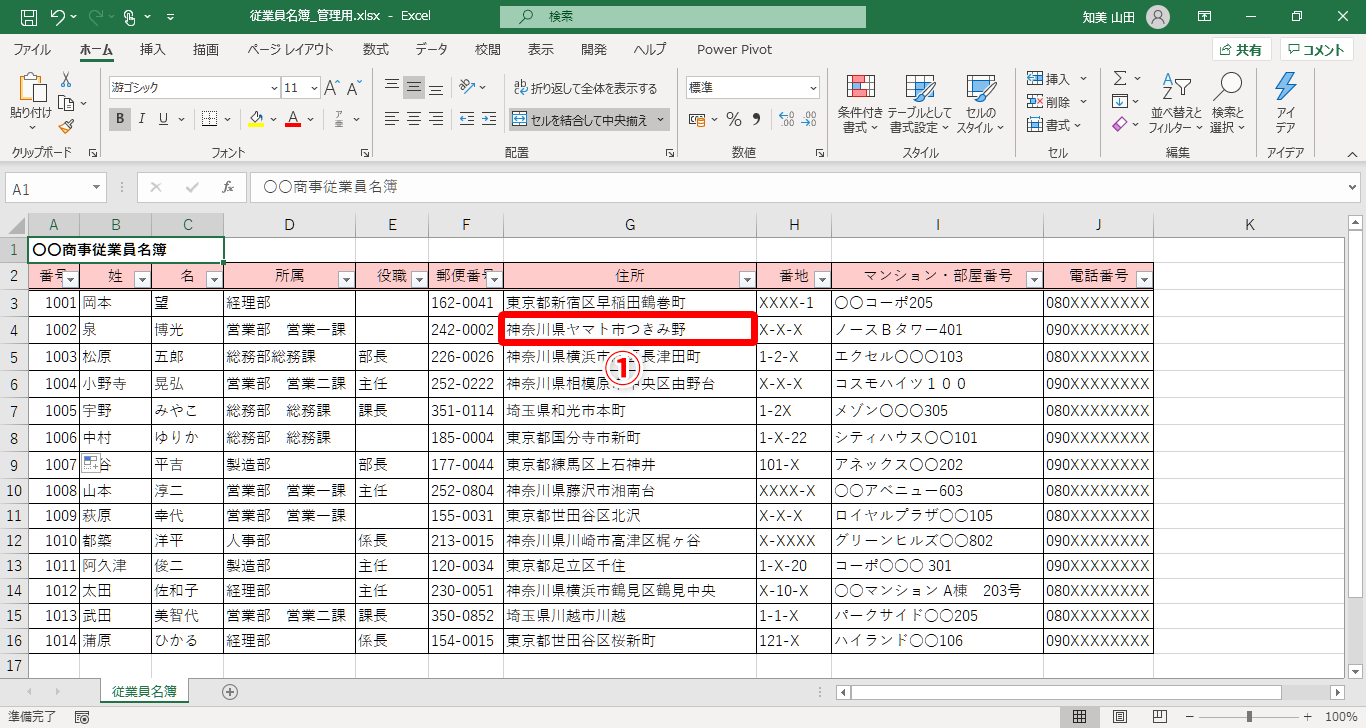1366x728 pixels.
Task: Open the Power Pivot tab
Action: 735,50
